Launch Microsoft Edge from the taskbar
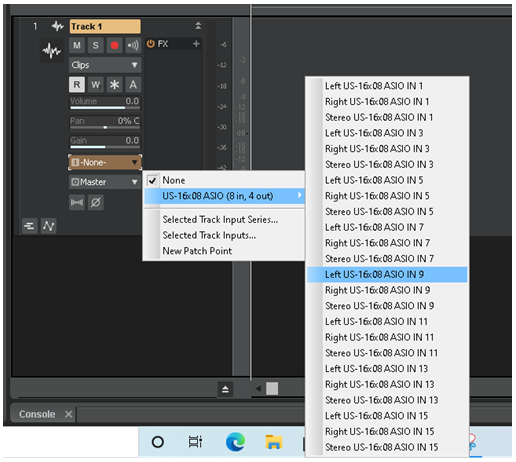516x462 pixels. (x=235, y=442)
